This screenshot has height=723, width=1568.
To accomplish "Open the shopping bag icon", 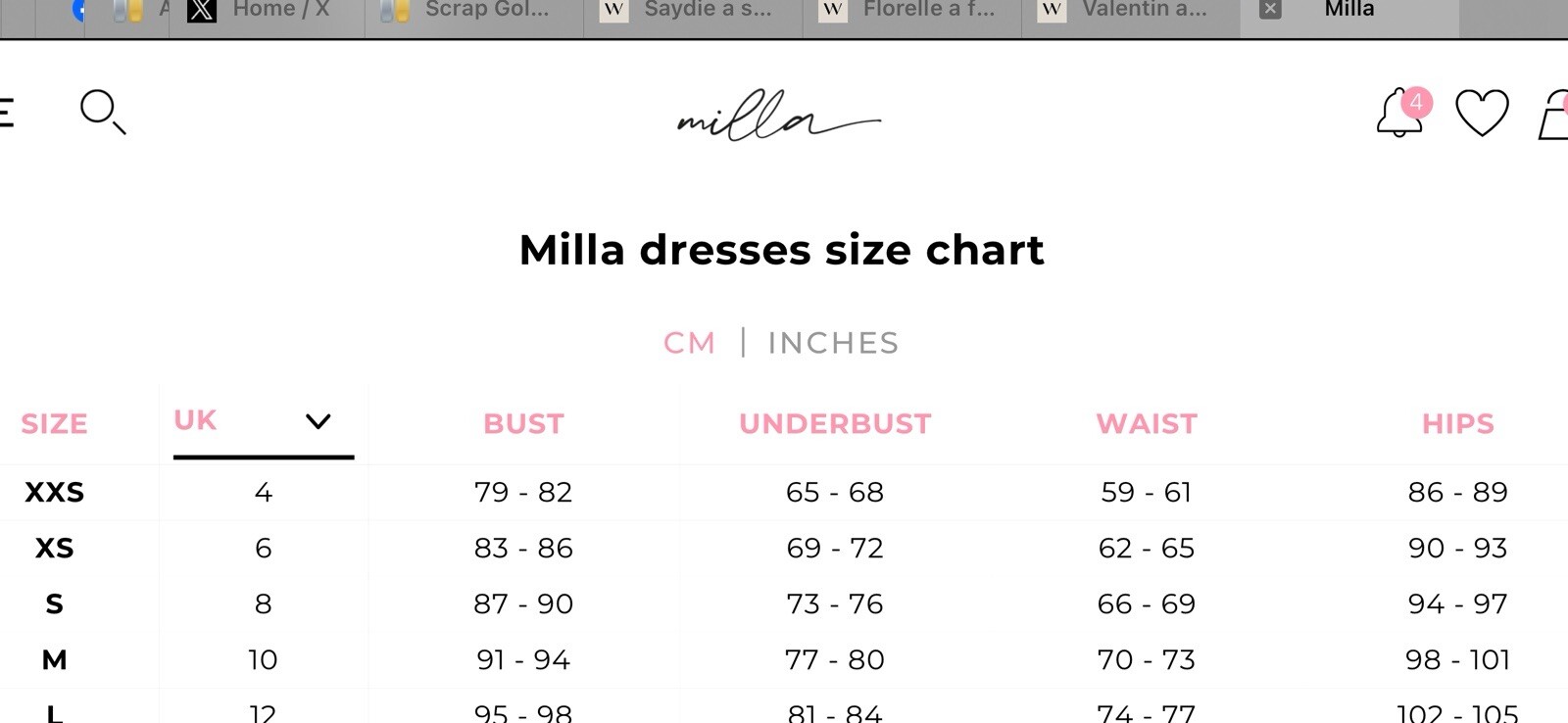I will pyautogui.click(x=1554, y=115).
